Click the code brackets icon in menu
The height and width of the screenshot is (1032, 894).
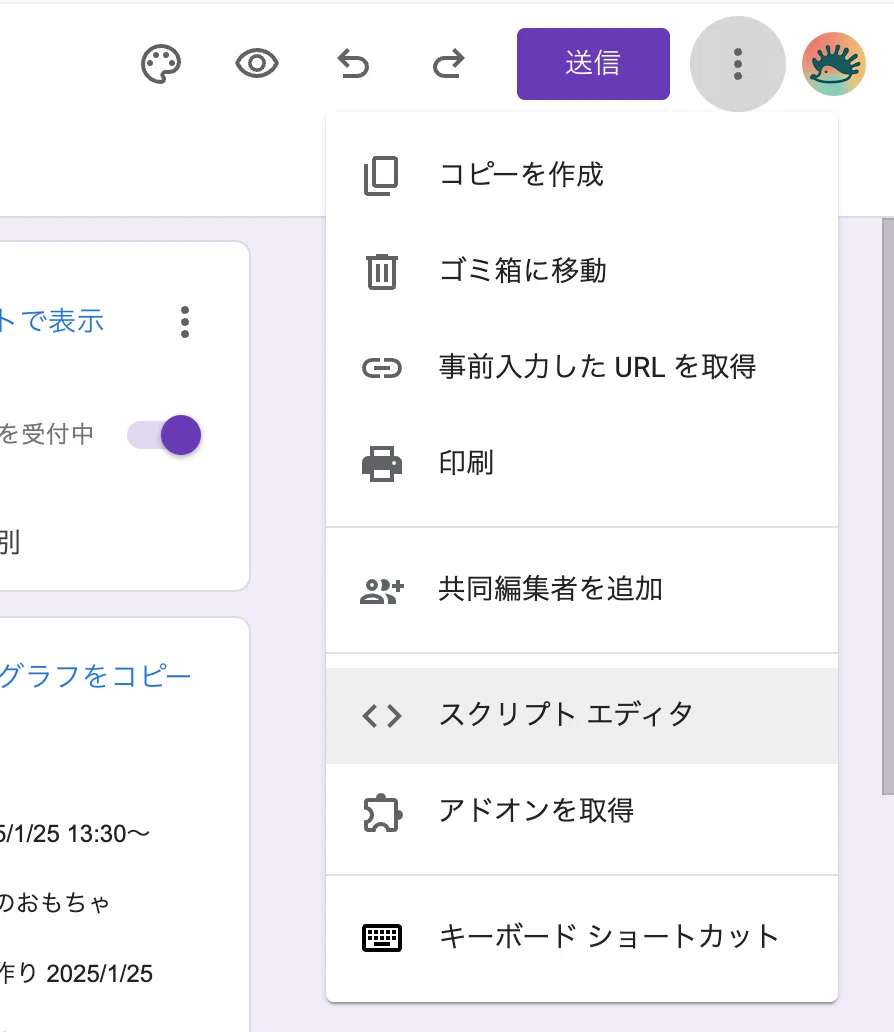coord(382,716)
